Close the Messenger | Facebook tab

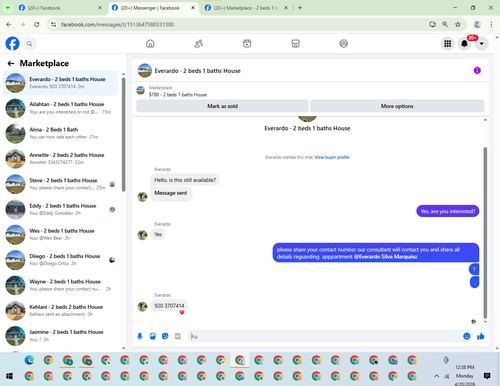(193, 8)
